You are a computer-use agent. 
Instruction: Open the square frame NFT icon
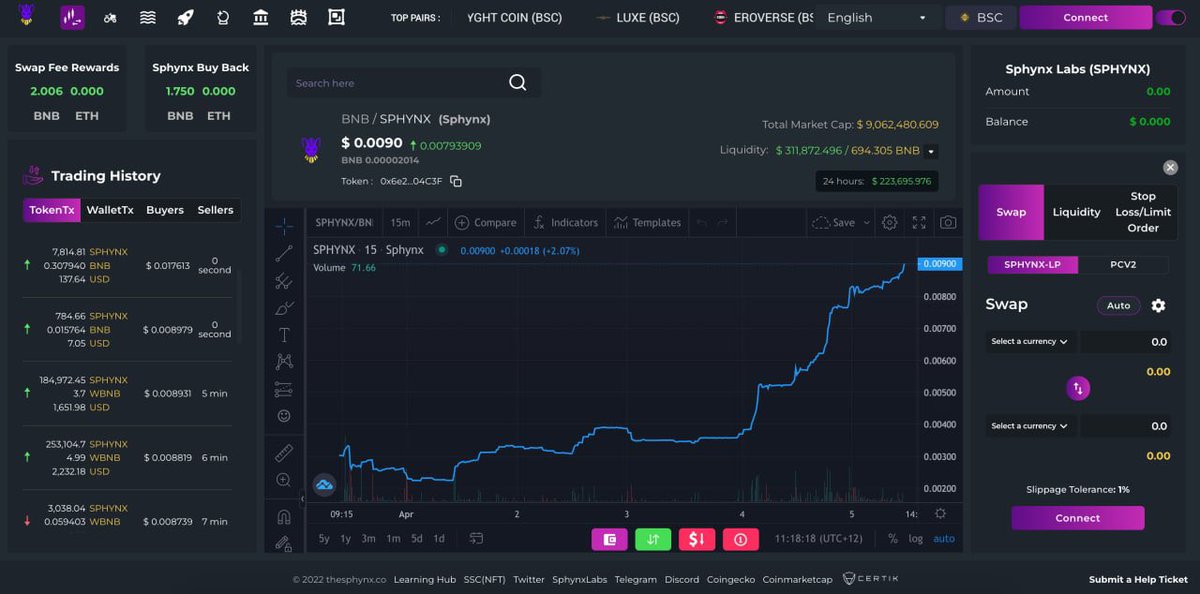pos(336,17)
